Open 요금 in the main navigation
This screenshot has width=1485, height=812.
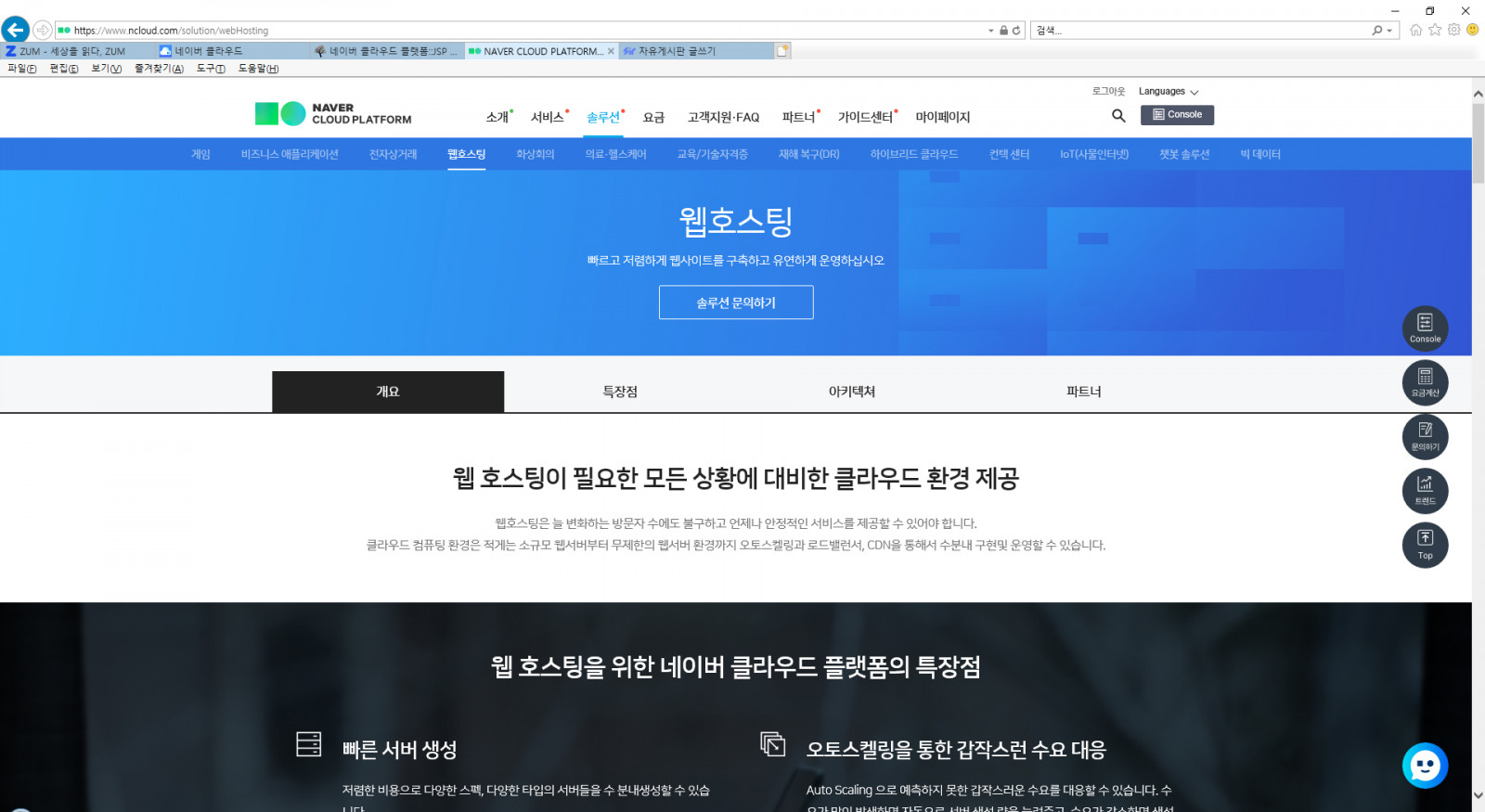click(653, 117)
